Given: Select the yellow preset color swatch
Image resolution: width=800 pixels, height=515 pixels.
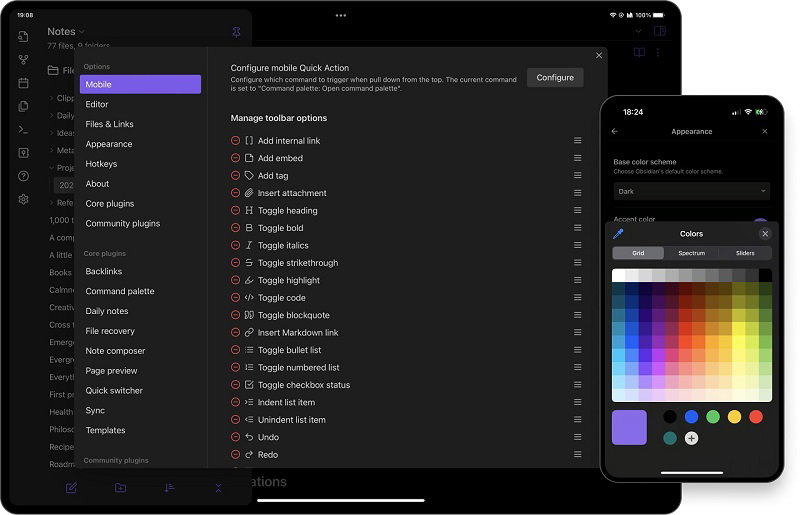Looking at the screenshot, I should 734,416.
